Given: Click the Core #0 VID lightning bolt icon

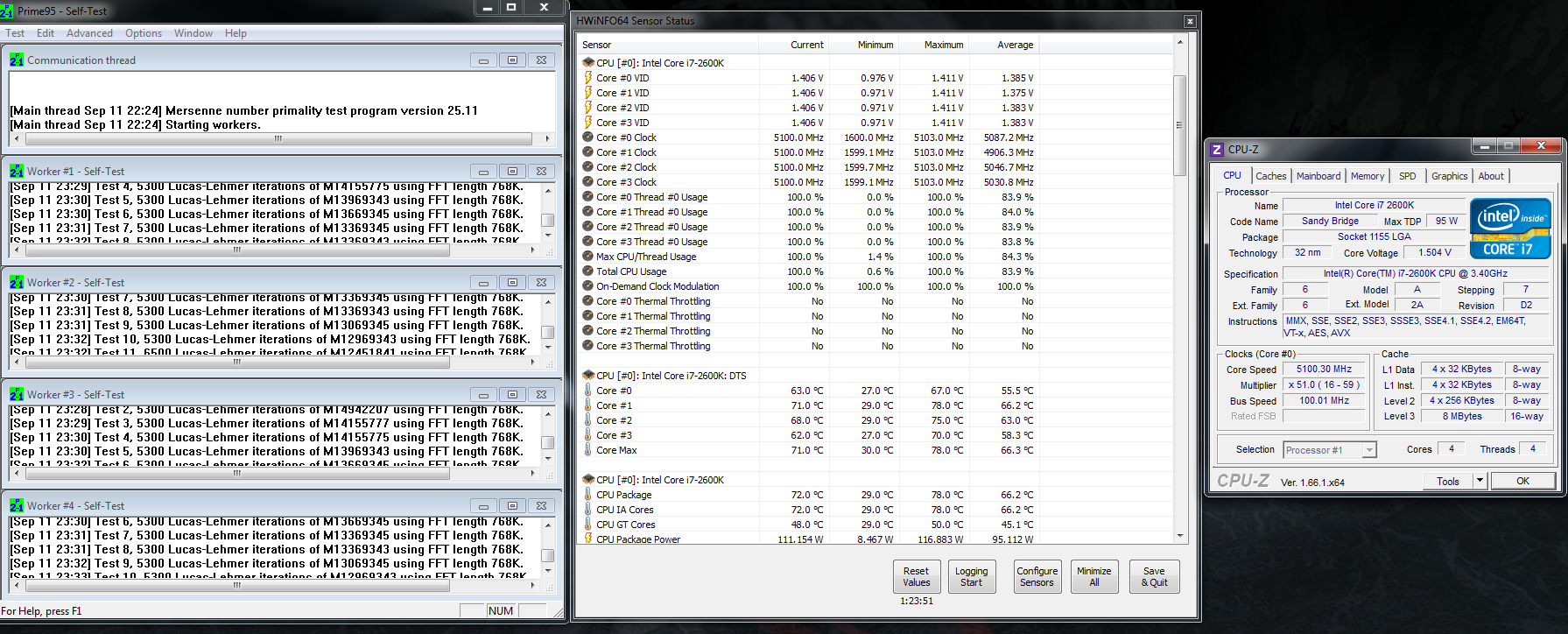Looking at the screenshot, I should coord(588,78).
